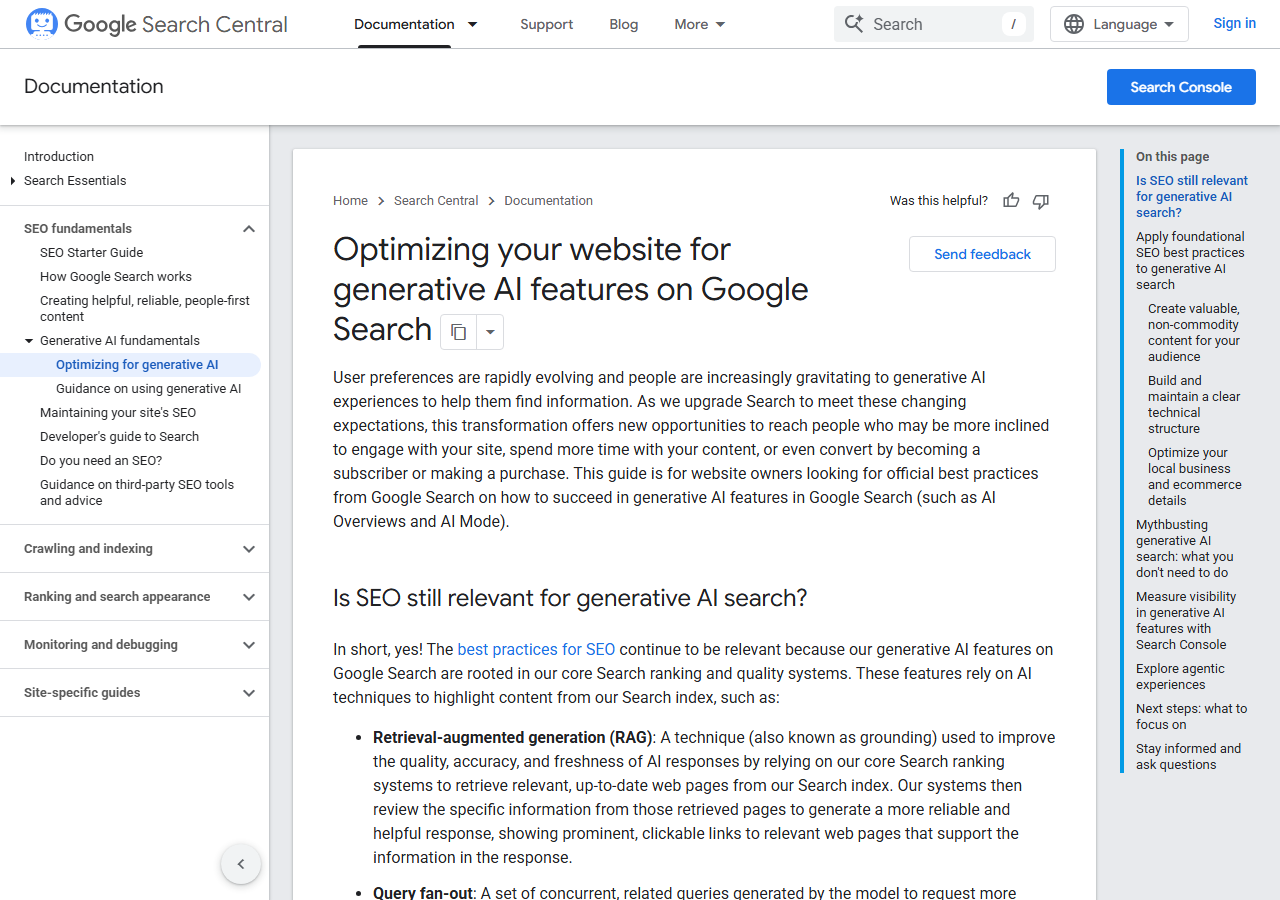Open Maintaining your site's SEO
The image size is (1280, 900).
point(118,413)
